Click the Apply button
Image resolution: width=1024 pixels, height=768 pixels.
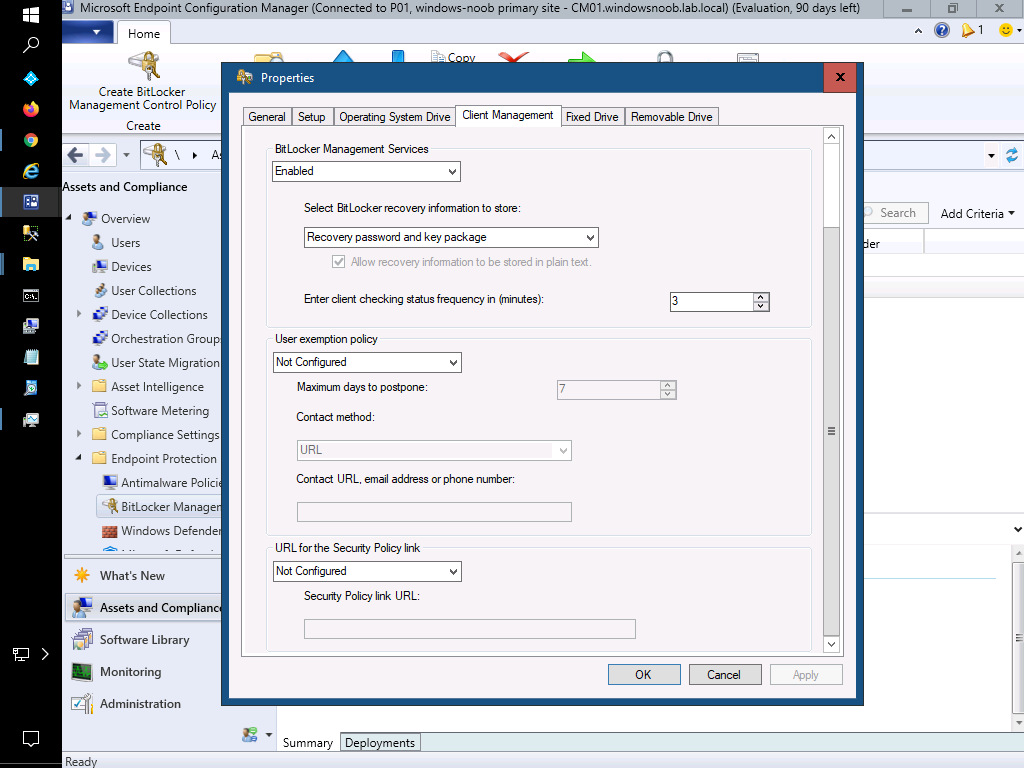pyautogui.click(x=806, y=675)
